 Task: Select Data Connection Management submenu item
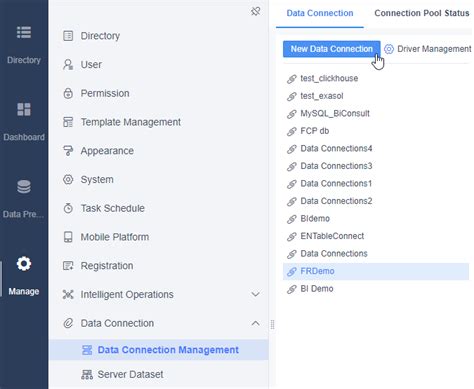tap(159, 350)
